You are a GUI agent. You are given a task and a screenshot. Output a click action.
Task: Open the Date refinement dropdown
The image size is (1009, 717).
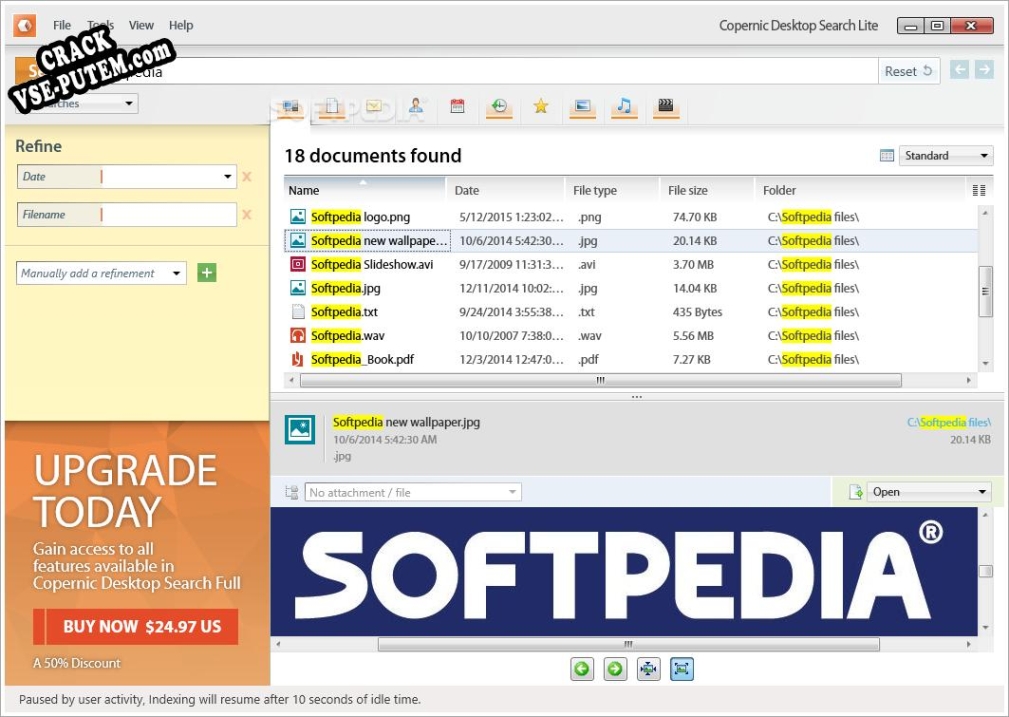tap(227, 176)
